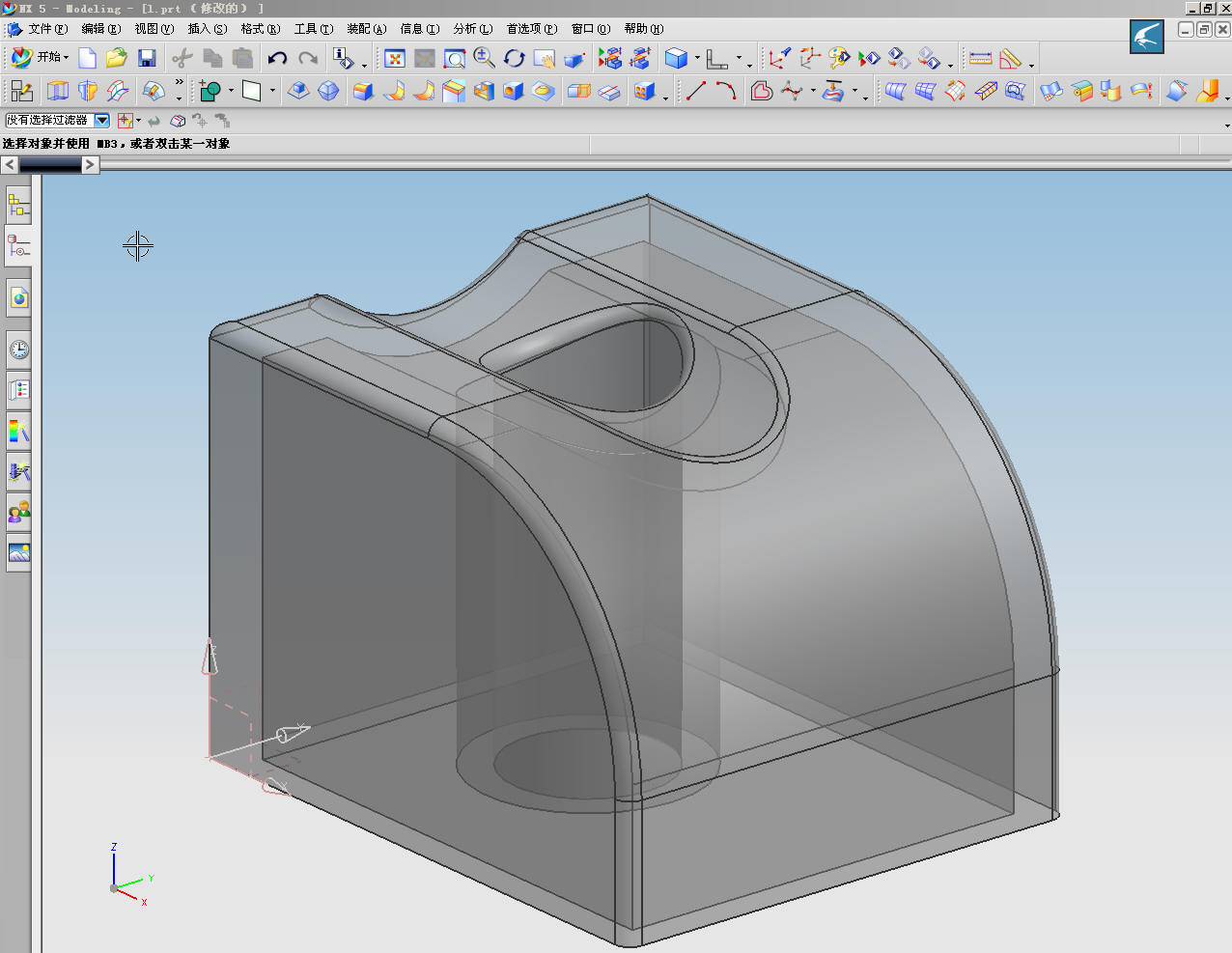Open the 视图(V) menu
Viewport: 1232px width, 953px height.
154,29
